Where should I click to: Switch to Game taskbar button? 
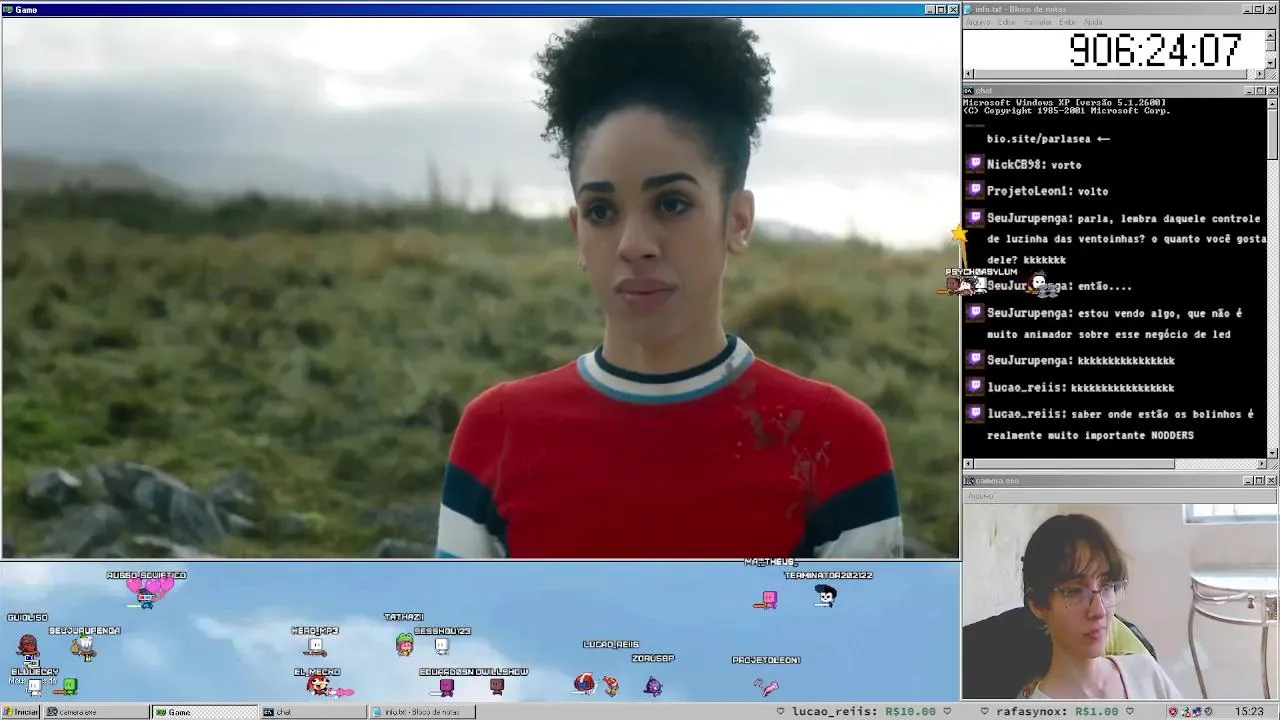(204, 712)
